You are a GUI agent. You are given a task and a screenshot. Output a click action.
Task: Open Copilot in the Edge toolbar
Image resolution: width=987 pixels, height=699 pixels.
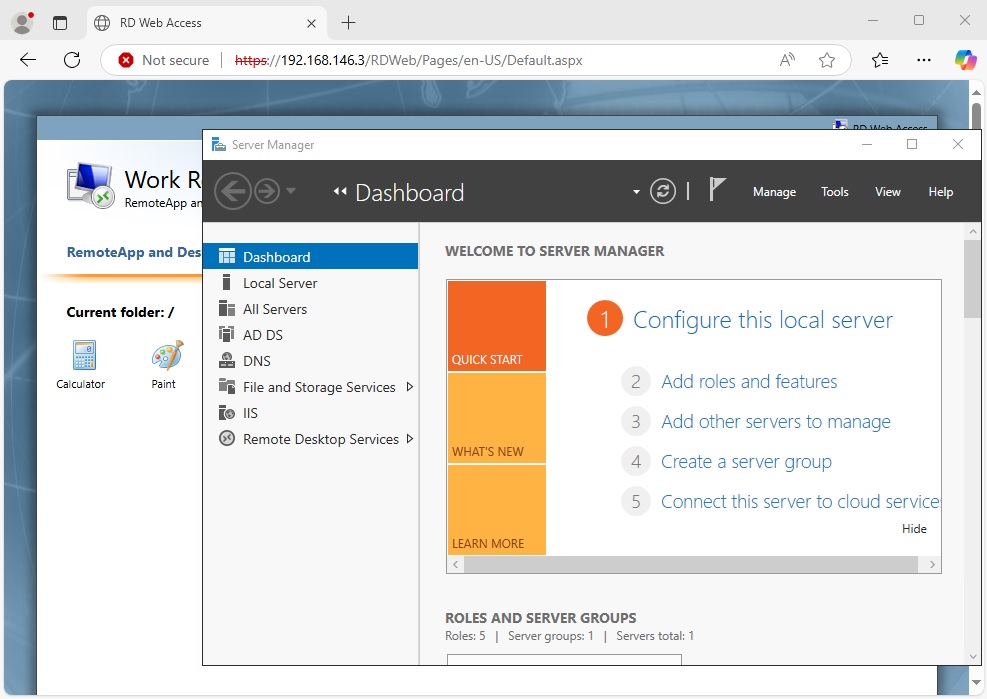pyautogui.click(x=964, y=60)
